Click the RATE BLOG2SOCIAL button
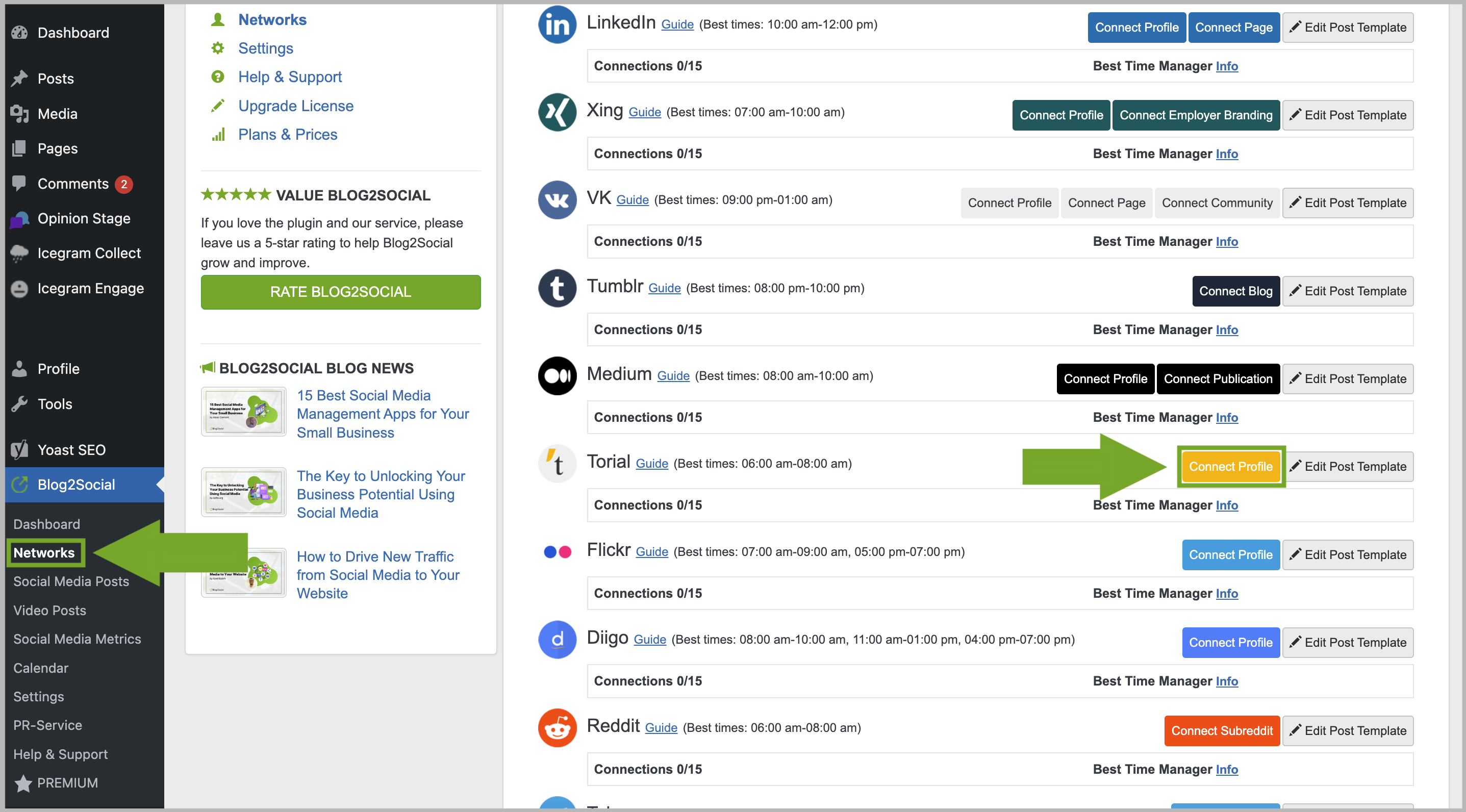This screenshot has width=1466, height=812. coord(340,292)
